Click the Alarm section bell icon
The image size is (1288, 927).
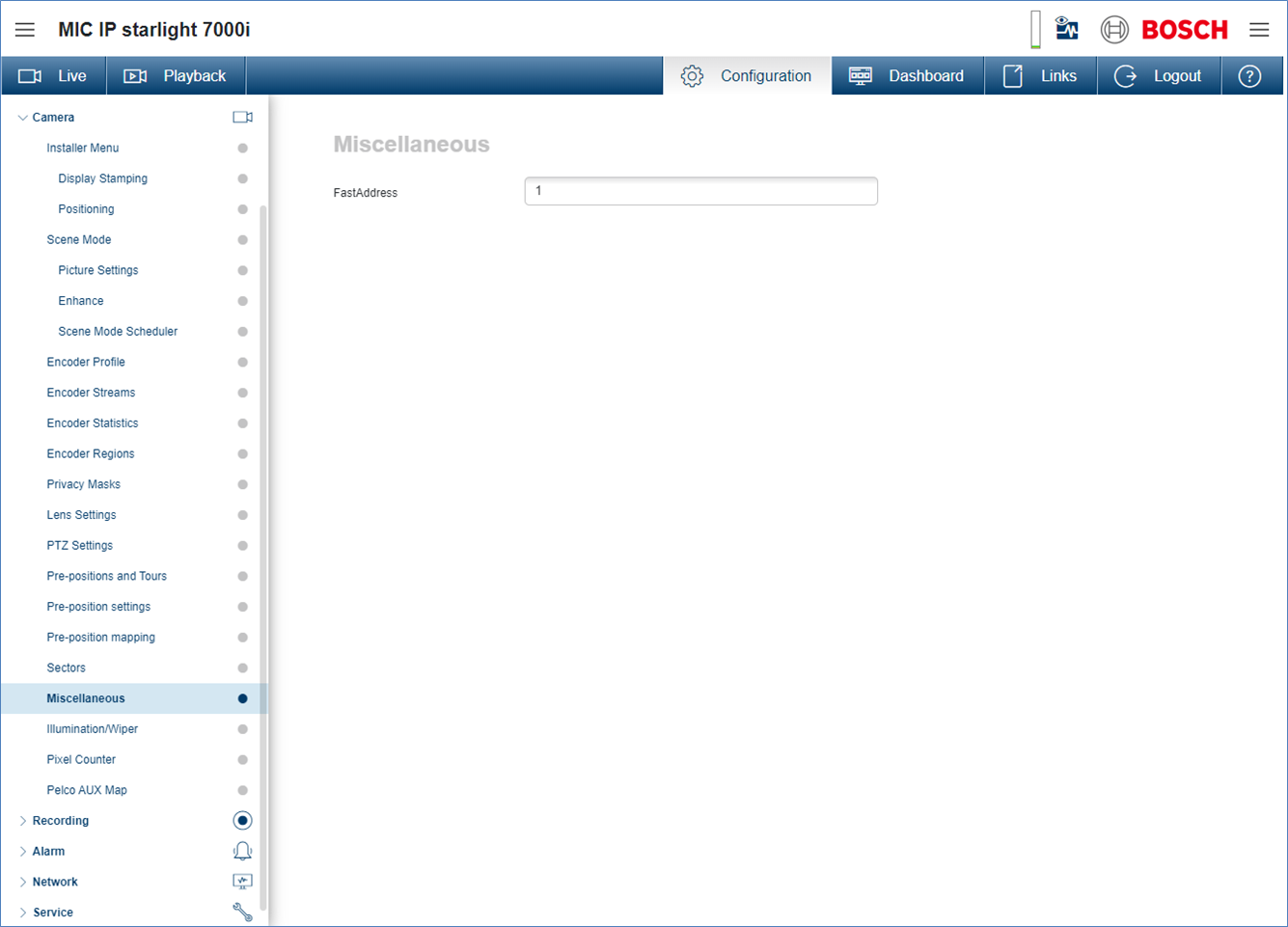pos(242,851)
